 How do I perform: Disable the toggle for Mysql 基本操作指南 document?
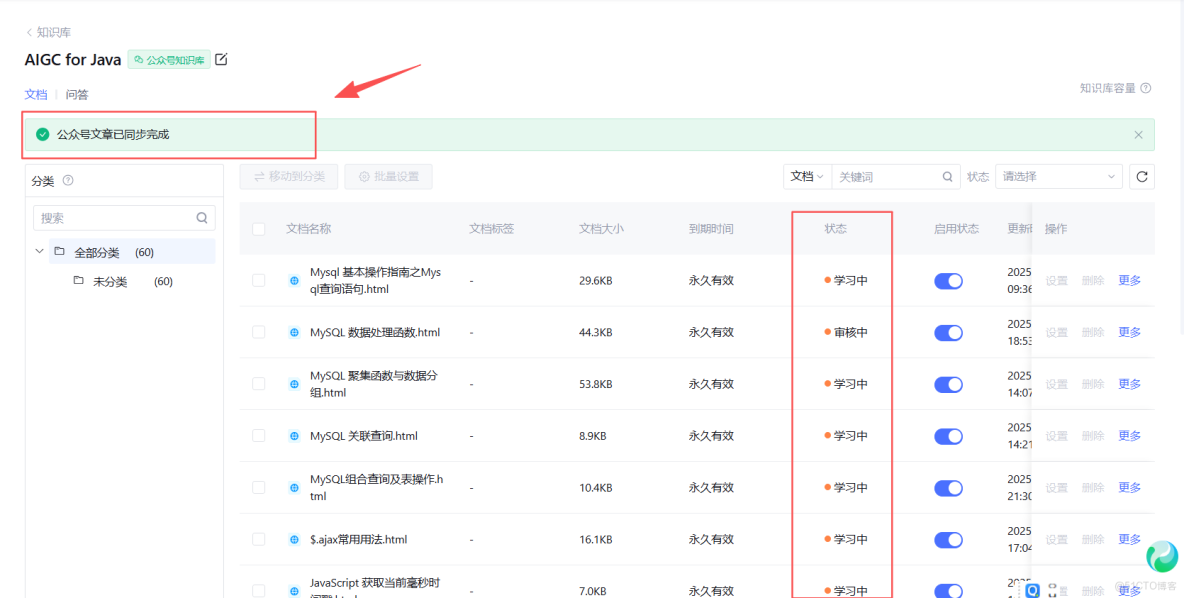coord(948,280)
